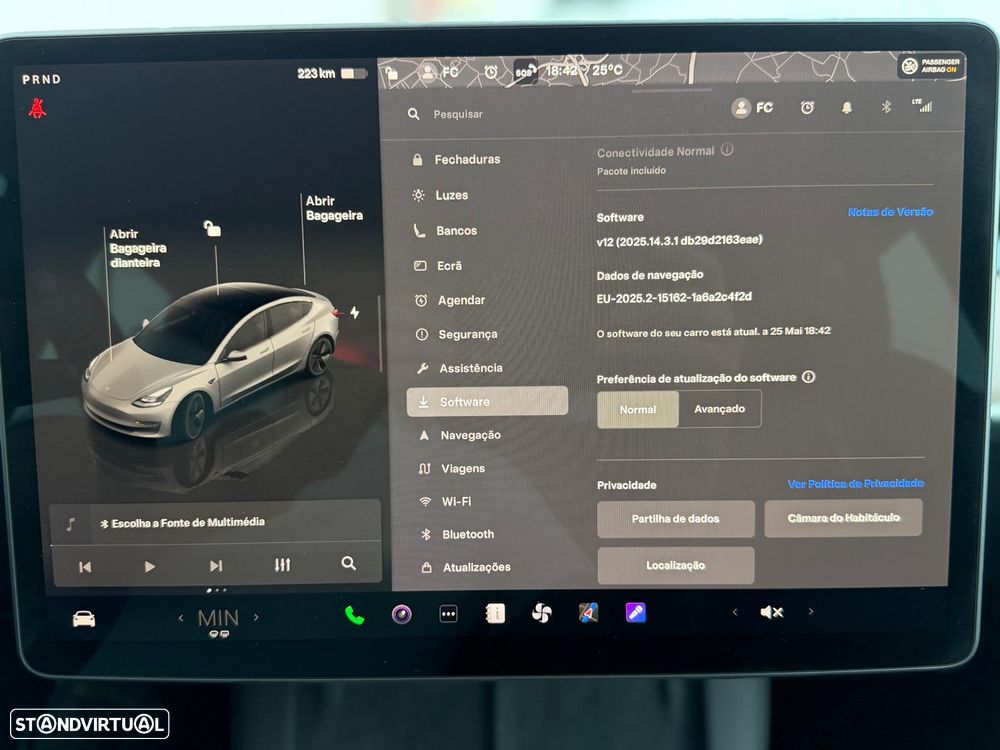The height and width of the screenshot is (750, 1000).
Task: Launch the navigation map app icon
Action: pyautogui.click(x=588, y=613)
